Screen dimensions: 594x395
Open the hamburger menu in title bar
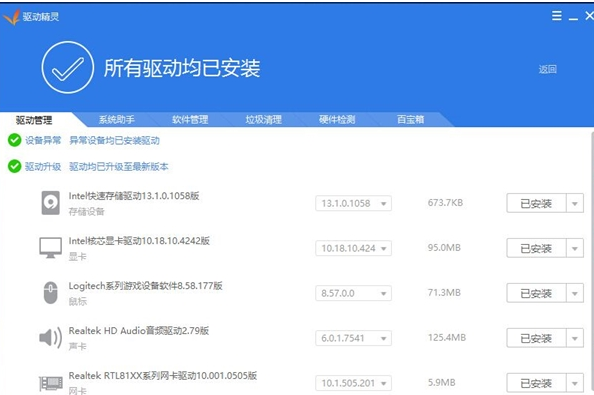tap(556, 16)
